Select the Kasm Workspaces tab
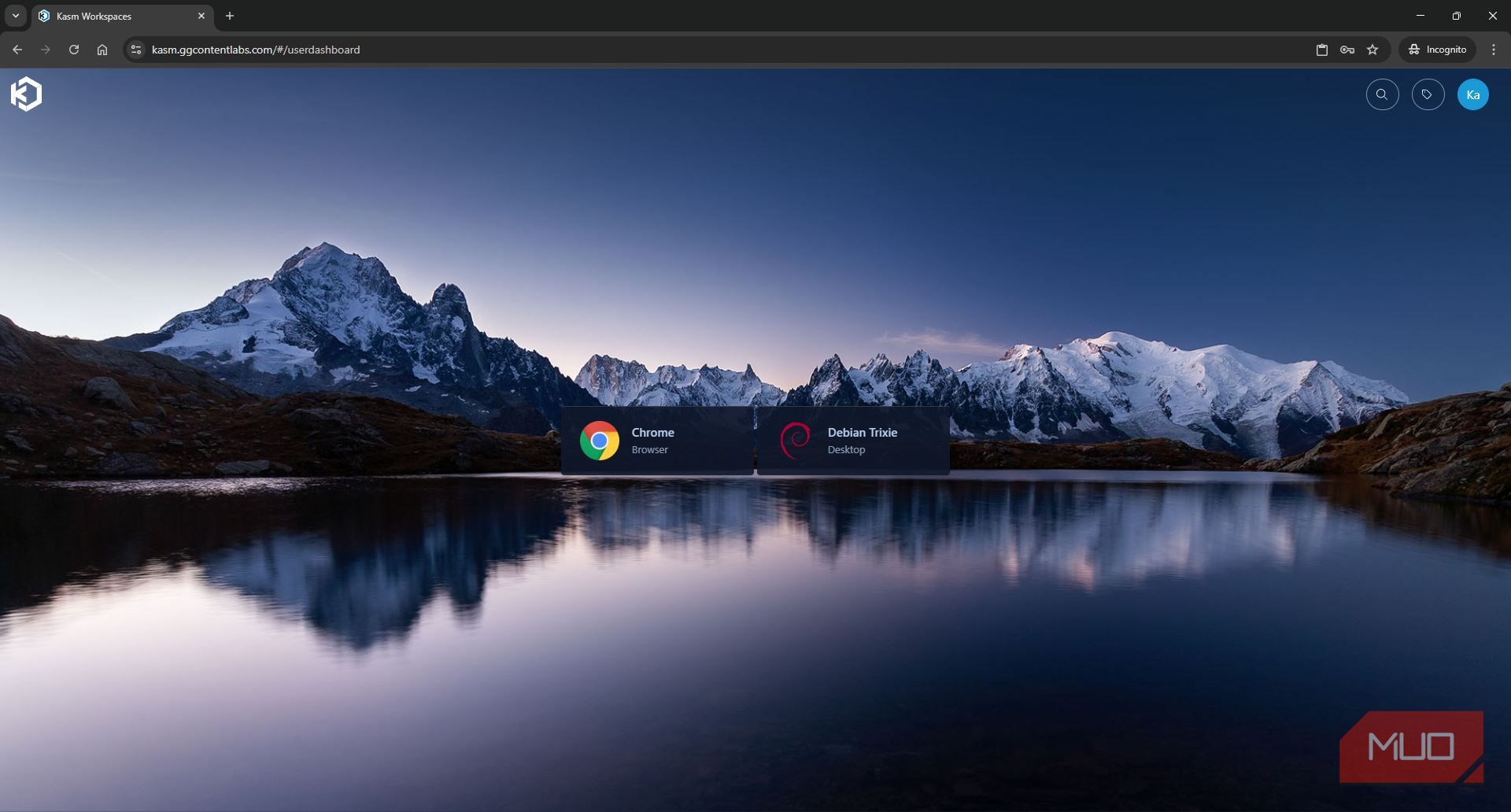This screenshot has height=812, width=1511. pos(123,16)
